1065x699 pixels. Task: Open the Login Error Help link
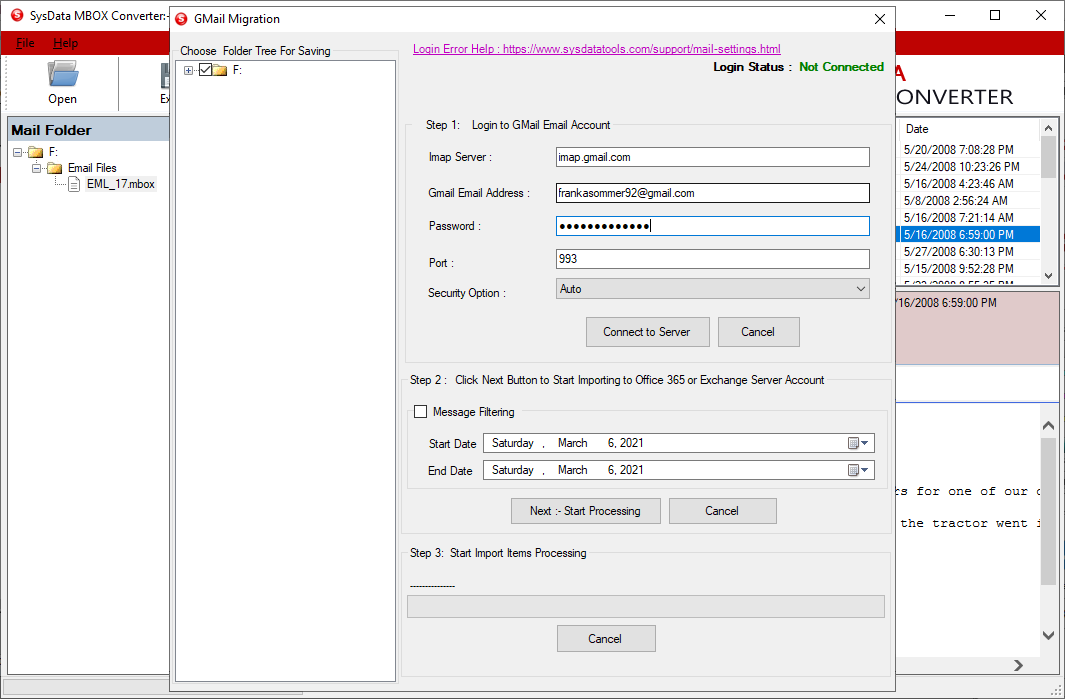[x=596, y=49]
